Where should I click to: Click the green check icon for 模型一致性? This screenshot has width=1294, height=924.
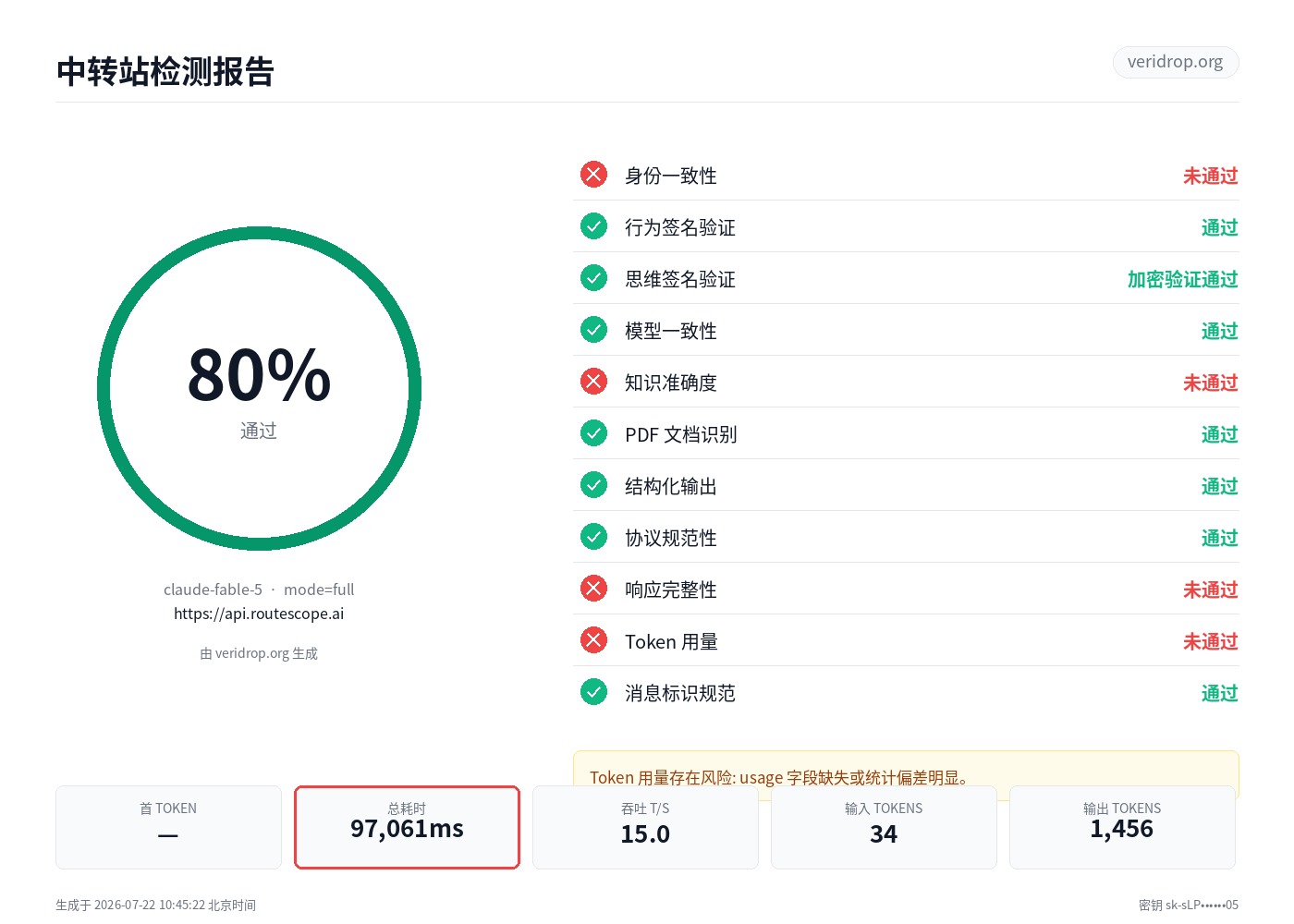593,330
